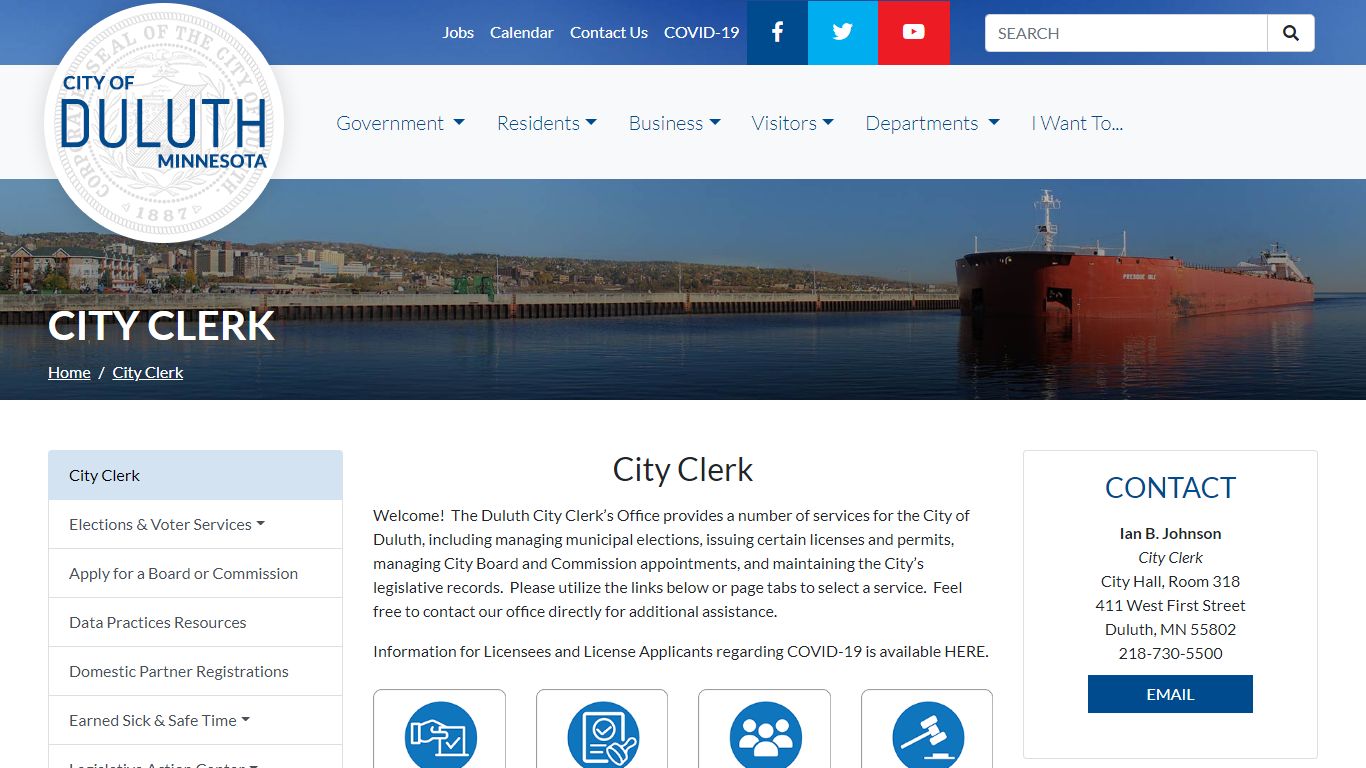This screenshot has height=768, width=1366.
Task: Focus the SEARCH input field
Action: [1126, 33]
